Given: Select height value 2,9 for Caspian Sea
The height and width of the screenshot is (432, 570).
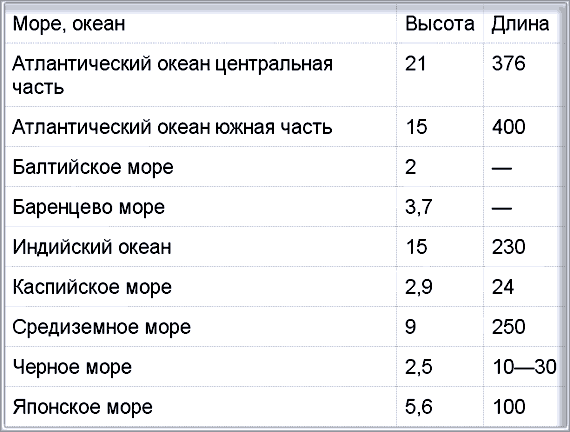Looking at the screenshot, I should click(x=419, y=287).
